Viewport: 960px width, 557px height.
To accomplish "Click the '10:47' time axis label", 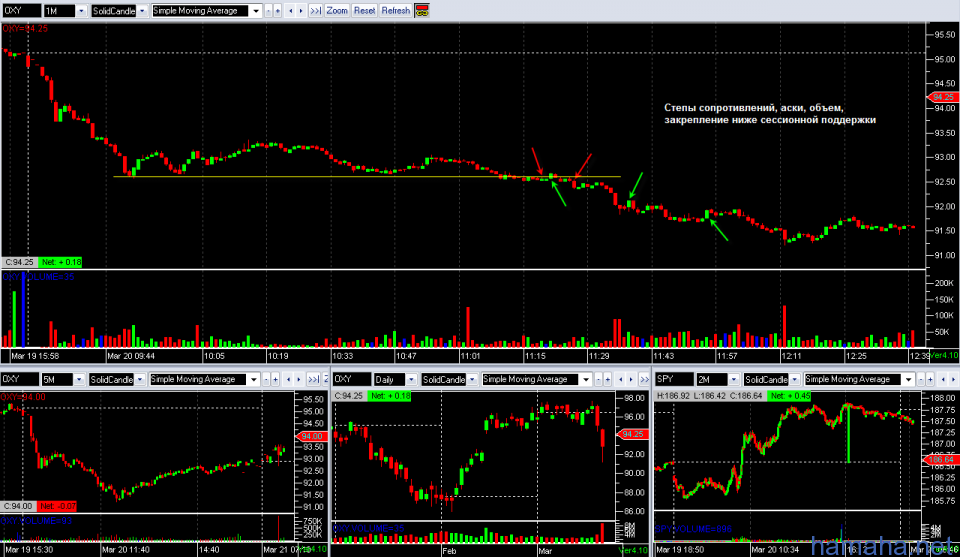I will point(405,356).
